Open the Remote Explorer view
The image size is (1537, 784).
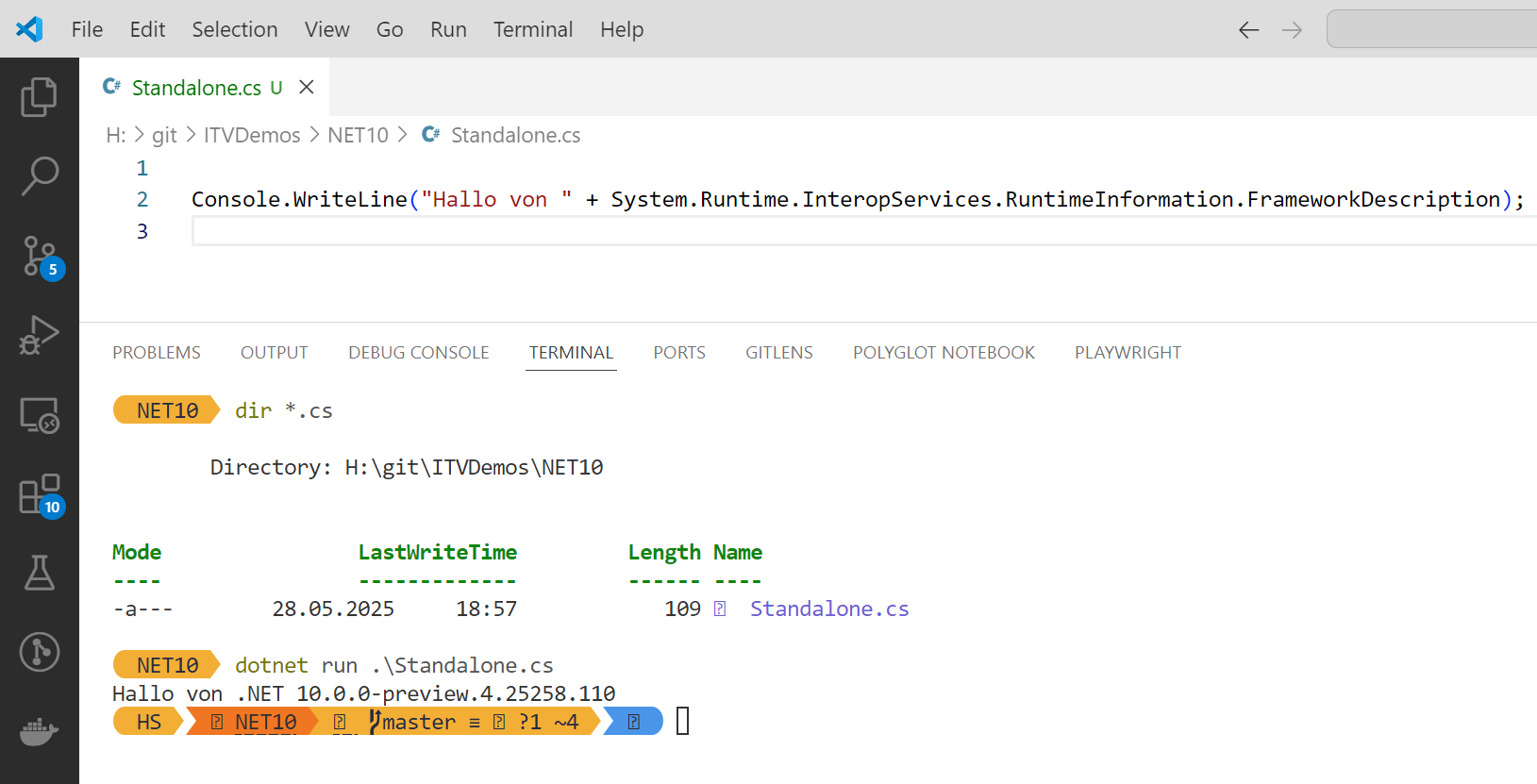pyautogui.click(x=39, y=415)
